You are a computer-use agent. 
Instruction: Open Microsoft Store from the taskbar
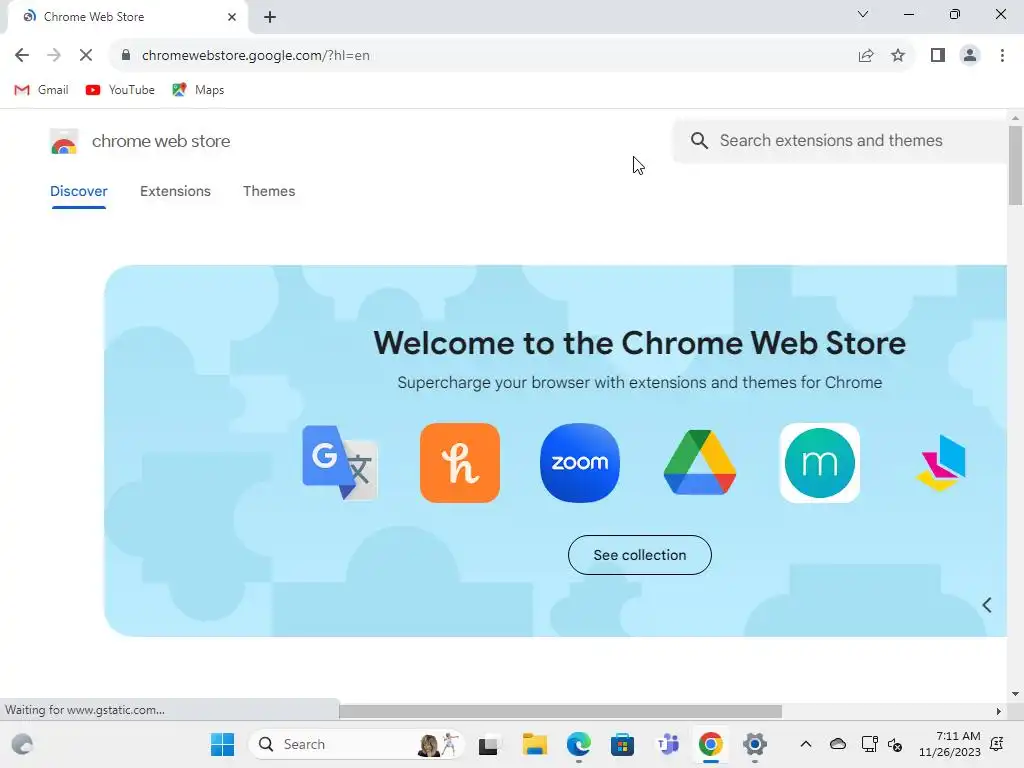[622, 744]
